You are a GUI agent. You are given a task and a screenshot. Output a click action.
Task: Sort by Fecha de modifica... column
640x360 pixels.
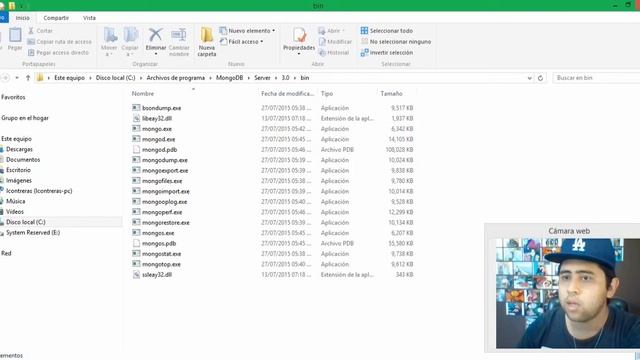coord(287,93)
